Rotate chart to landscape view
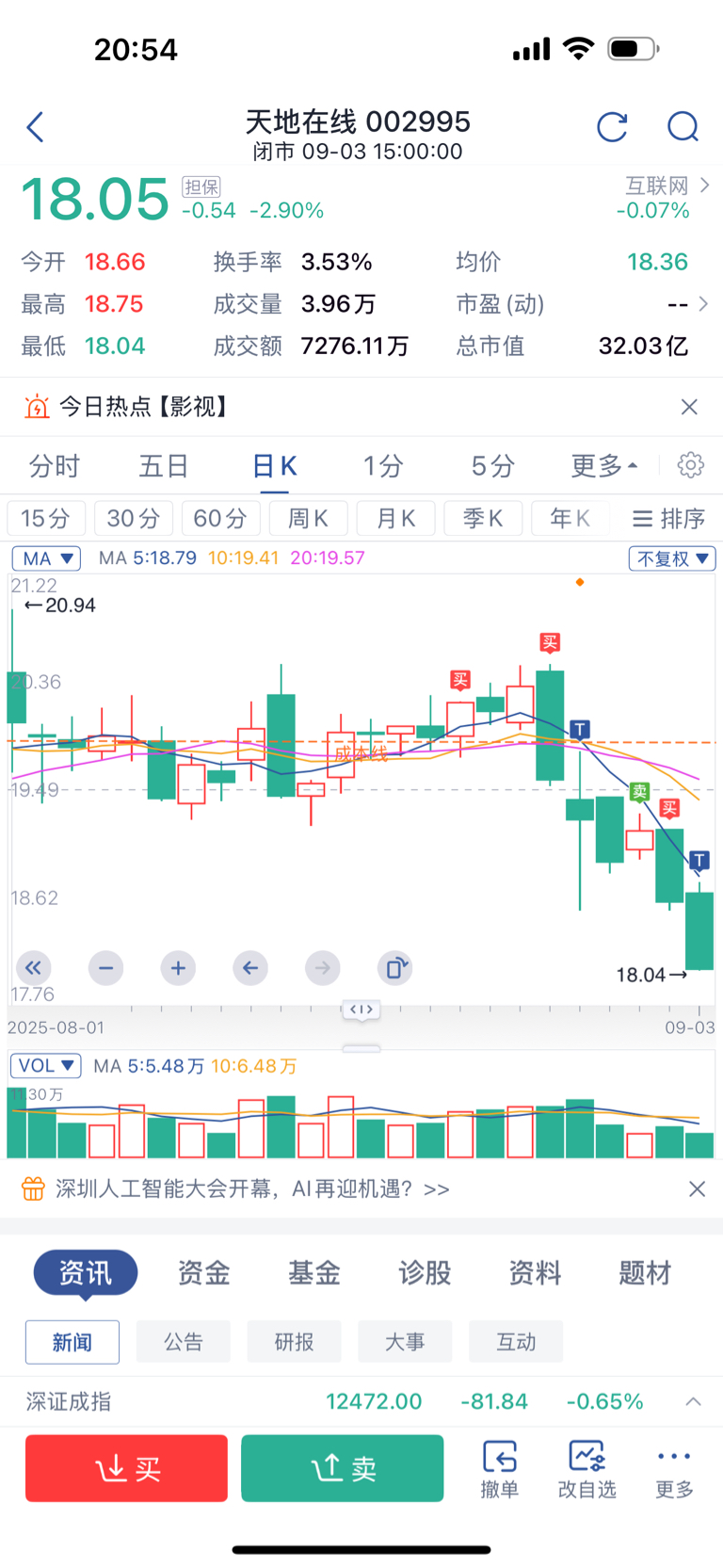The height and width of the screenshot is (1568, 723). coord(394,967)
